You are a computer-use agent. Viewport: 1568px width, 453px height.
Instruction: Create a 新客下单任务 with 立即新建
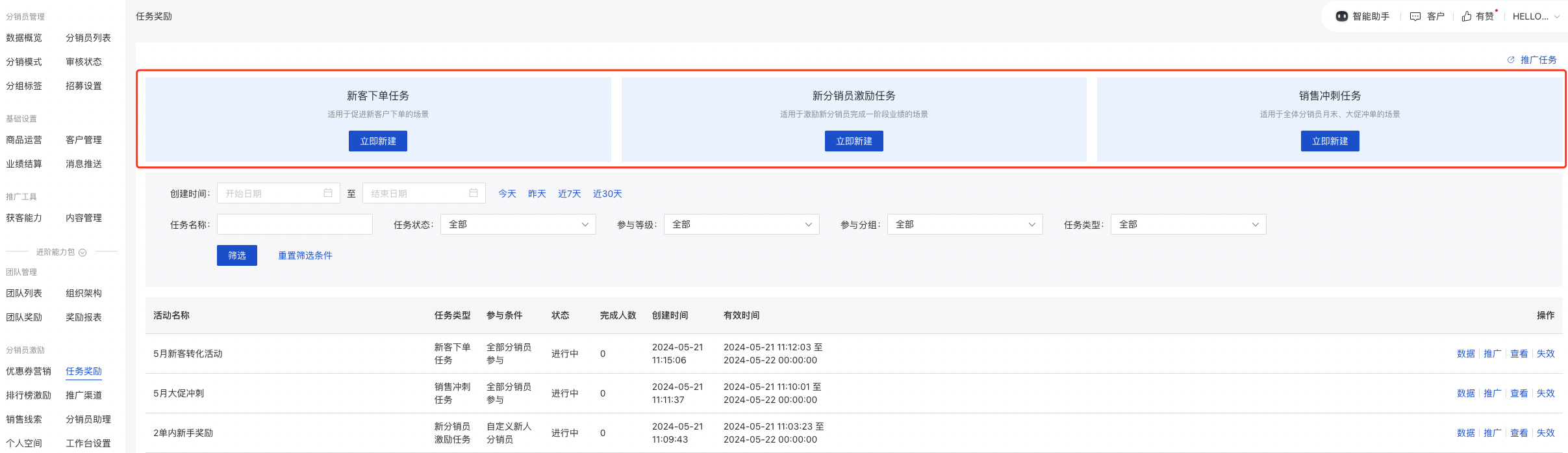point(378,141)
